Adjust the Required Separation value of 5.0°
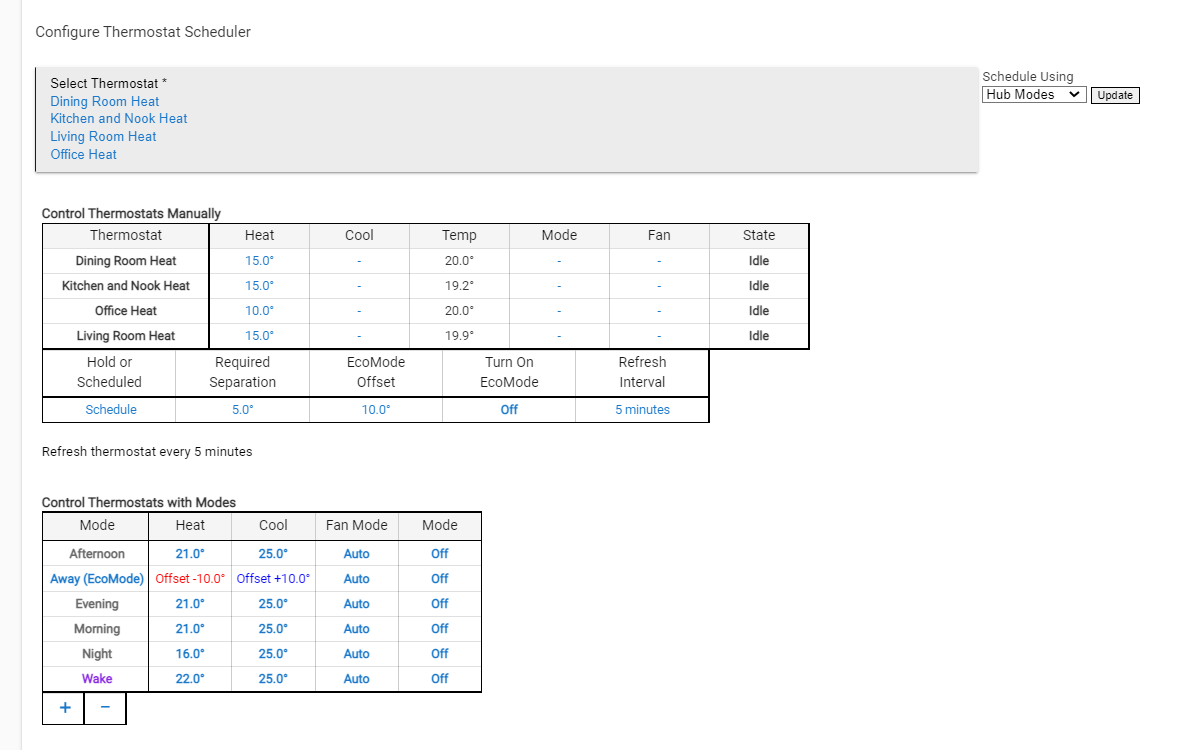This screenshot has width=1189, height=750. (241, 409)
